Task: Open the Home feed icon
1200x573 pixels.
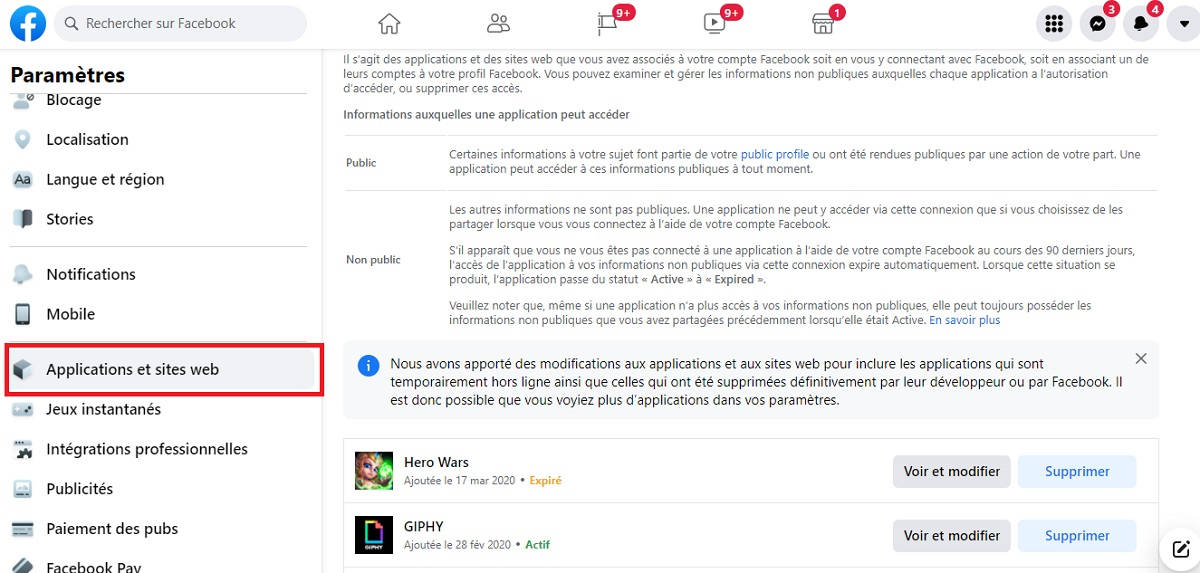Action: click(389, 23)
